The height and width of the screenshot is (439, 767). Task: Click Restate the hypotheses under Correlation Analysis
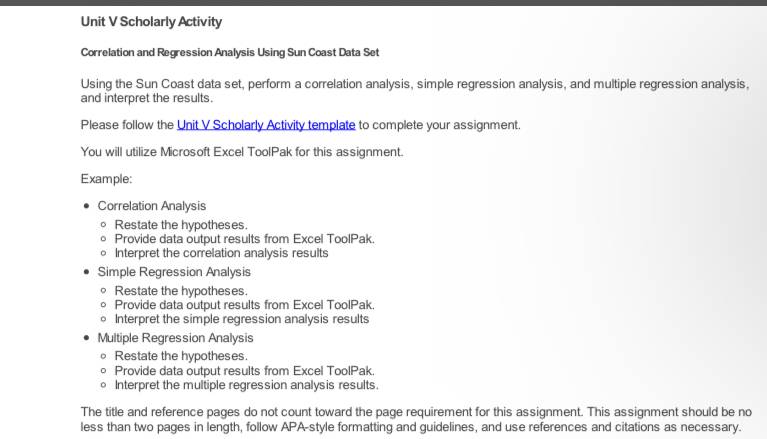coord(181,225)
